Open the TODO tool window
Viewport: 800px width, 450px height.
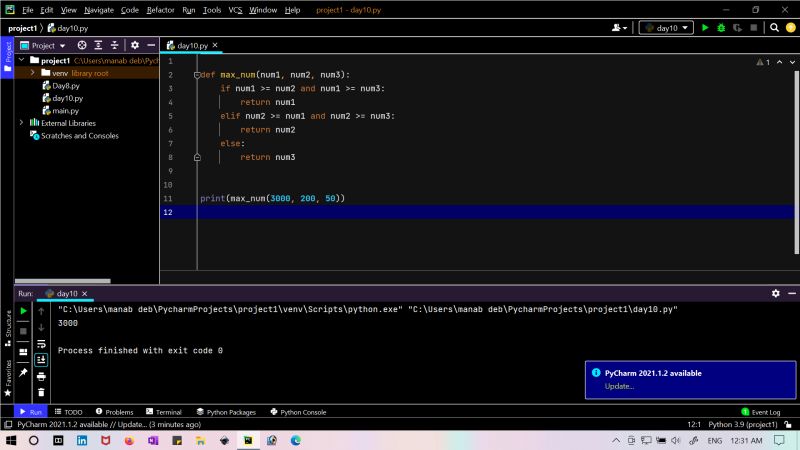(x=68, y=412)
